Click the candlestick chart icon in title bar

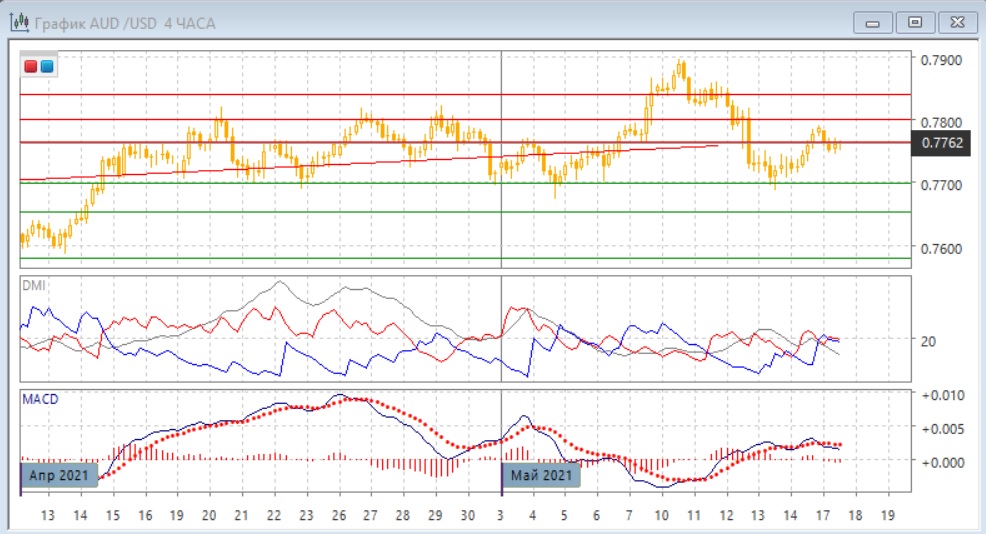click(x=19, y=22)
